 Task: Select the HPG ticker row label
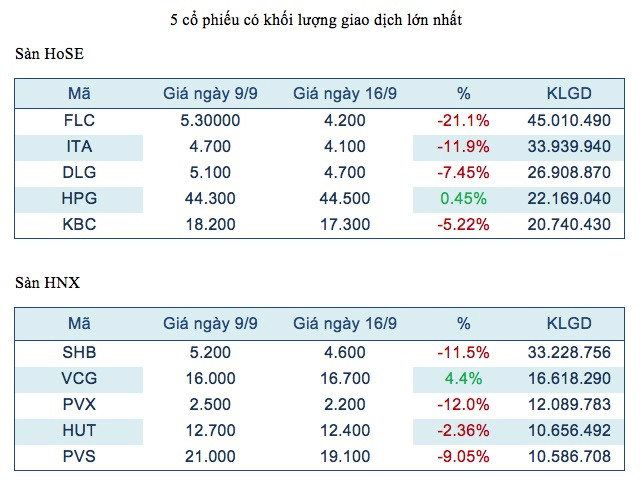point(79,199)
